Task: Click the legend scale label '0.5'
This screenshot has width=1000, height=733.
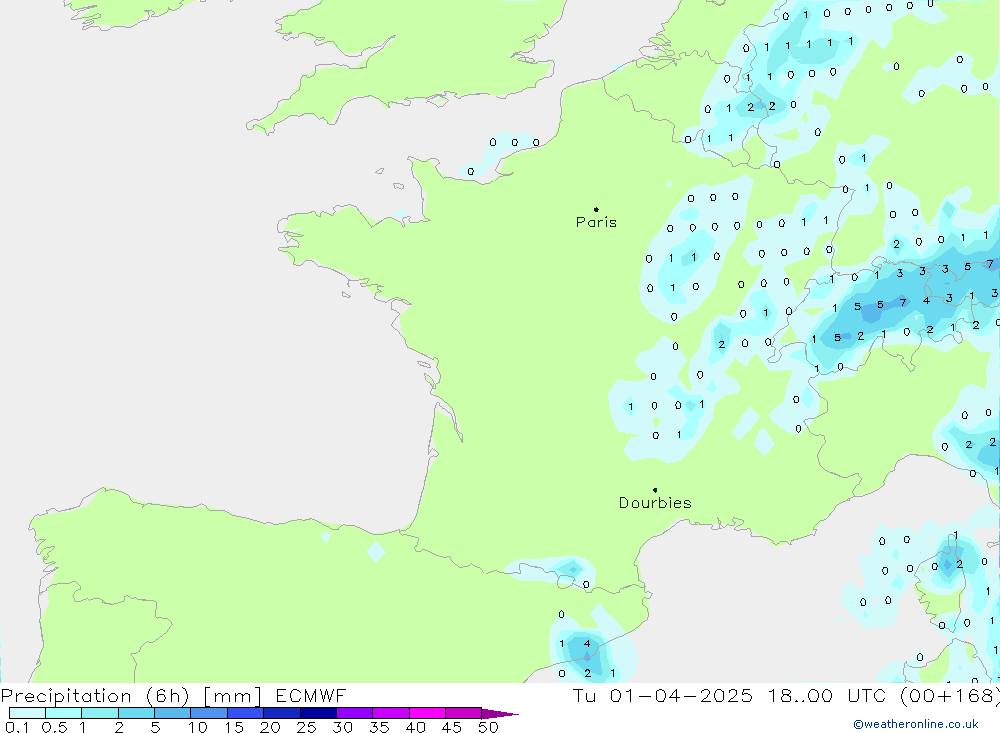Action: (54, 727)
